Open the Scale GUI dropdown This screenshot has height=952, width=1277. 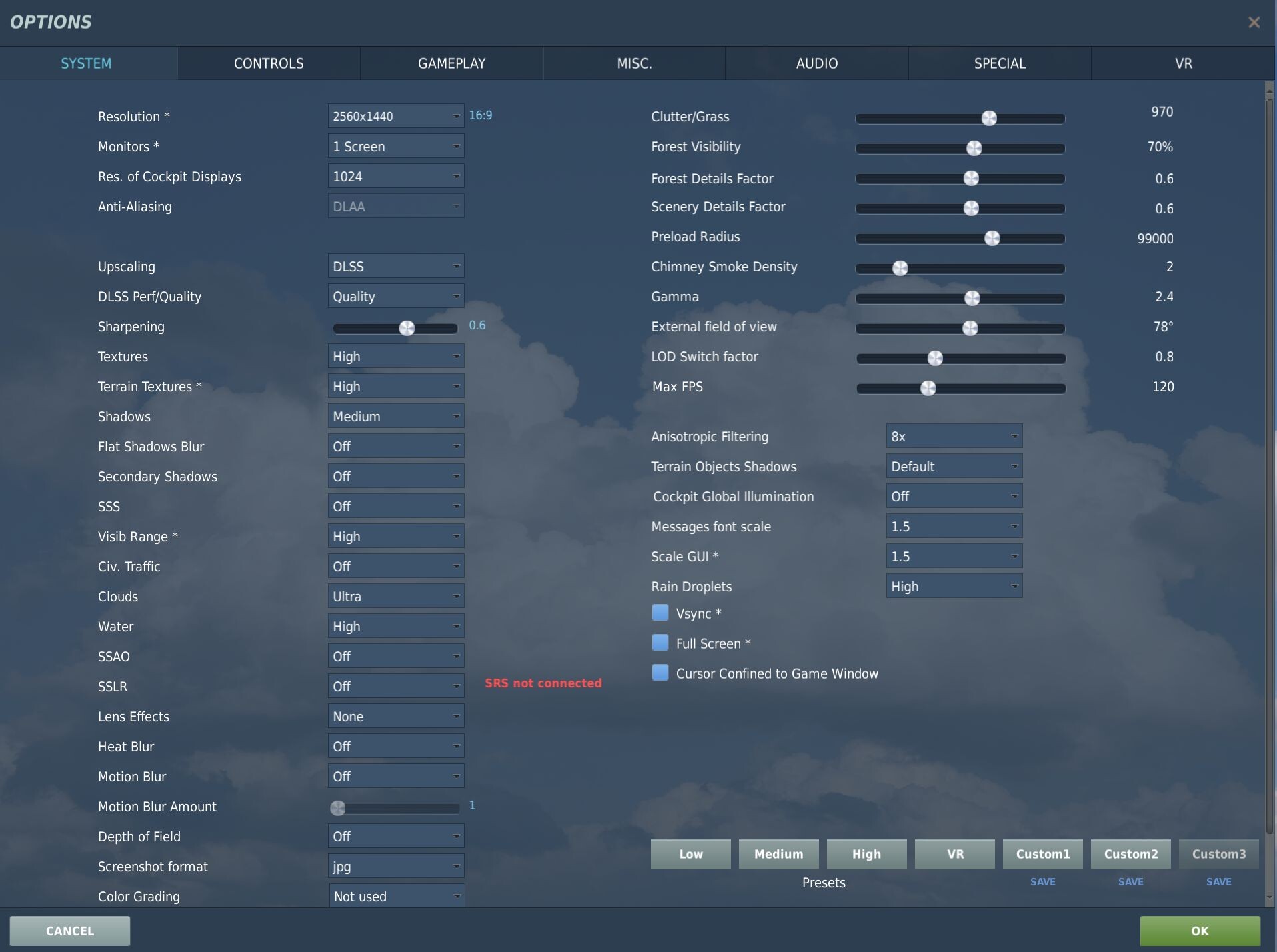pos(954,556)
